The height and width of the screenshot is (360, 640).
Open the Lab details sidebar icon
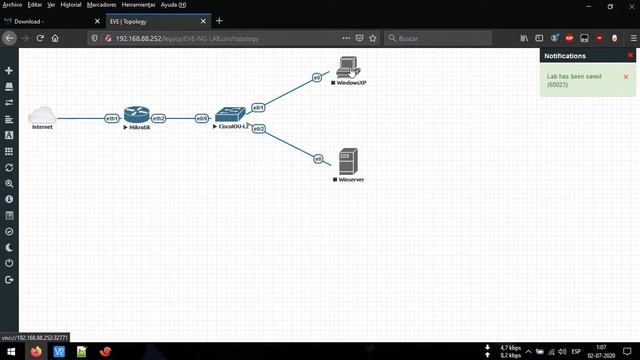[x=9, y=216]
